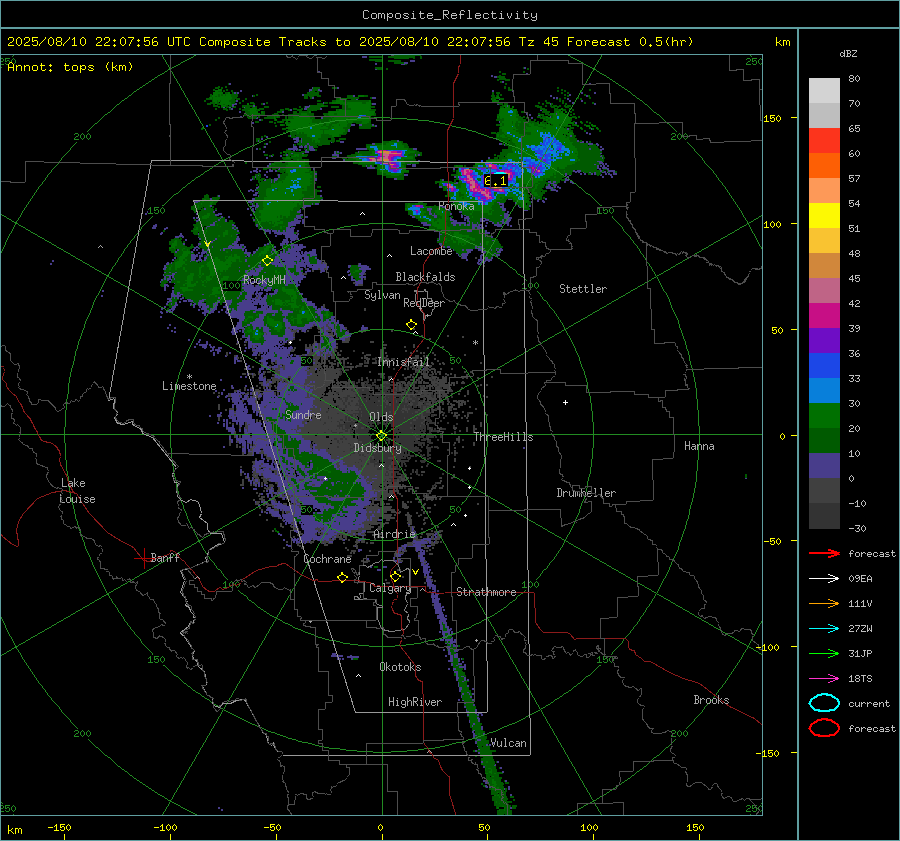Click the RockyMH location label

[x=264, y=280]
